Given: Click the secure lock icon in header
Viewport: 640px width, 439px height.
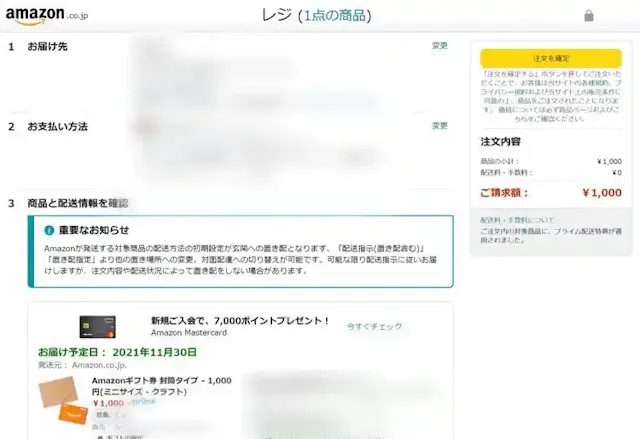Looking at the screenshot, I should (589, 16).
